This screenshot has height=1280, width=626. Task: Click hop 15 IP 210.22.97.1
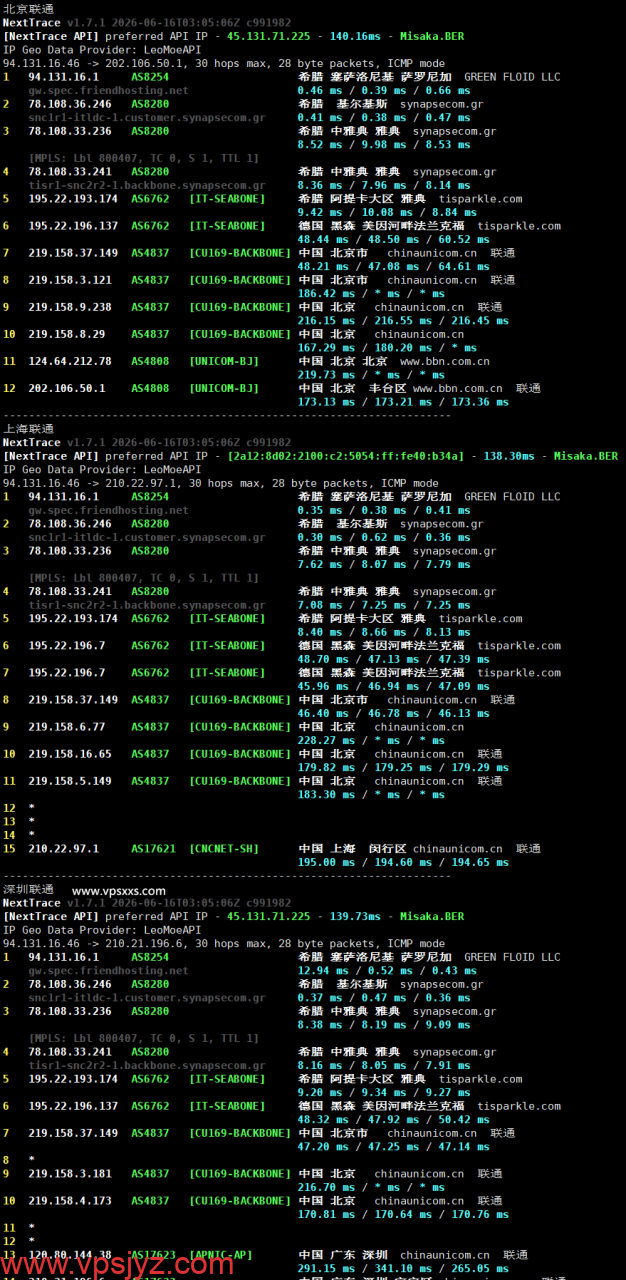[64, 849]
